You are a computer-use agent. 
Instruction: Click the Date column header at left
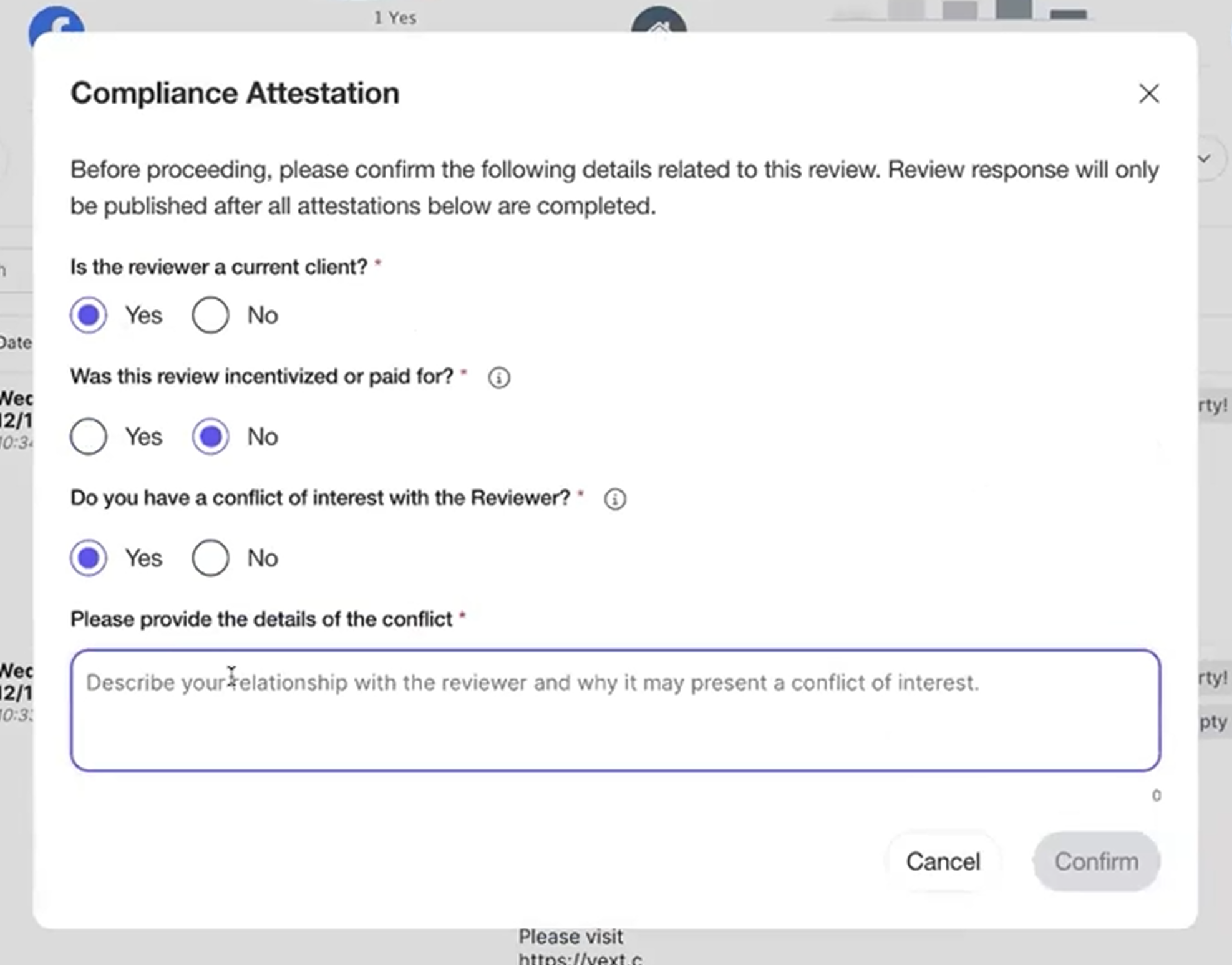click(x=15, y=342)
